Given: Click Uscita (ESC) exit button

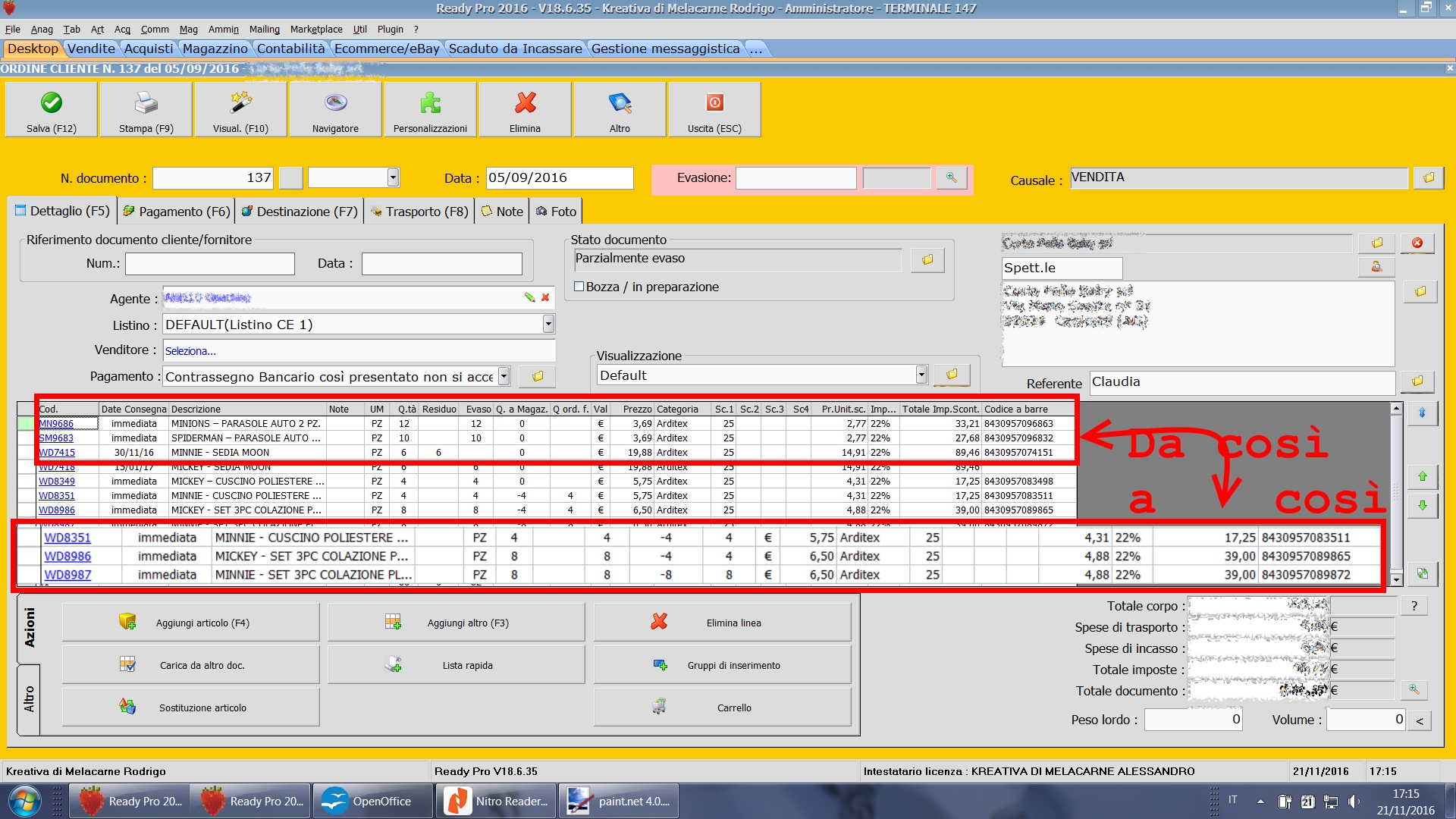Looking at the screenshot, I should tap(714, 110).
